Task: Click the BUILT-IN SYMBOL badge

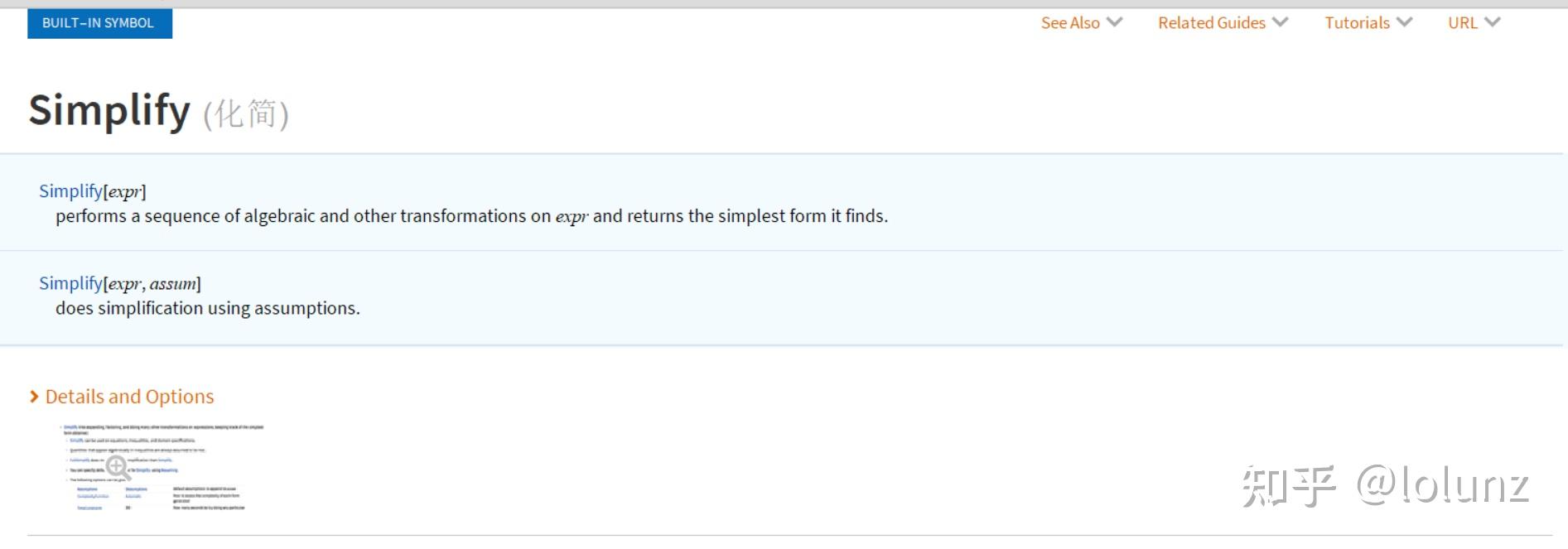Action: pos(99,23)
